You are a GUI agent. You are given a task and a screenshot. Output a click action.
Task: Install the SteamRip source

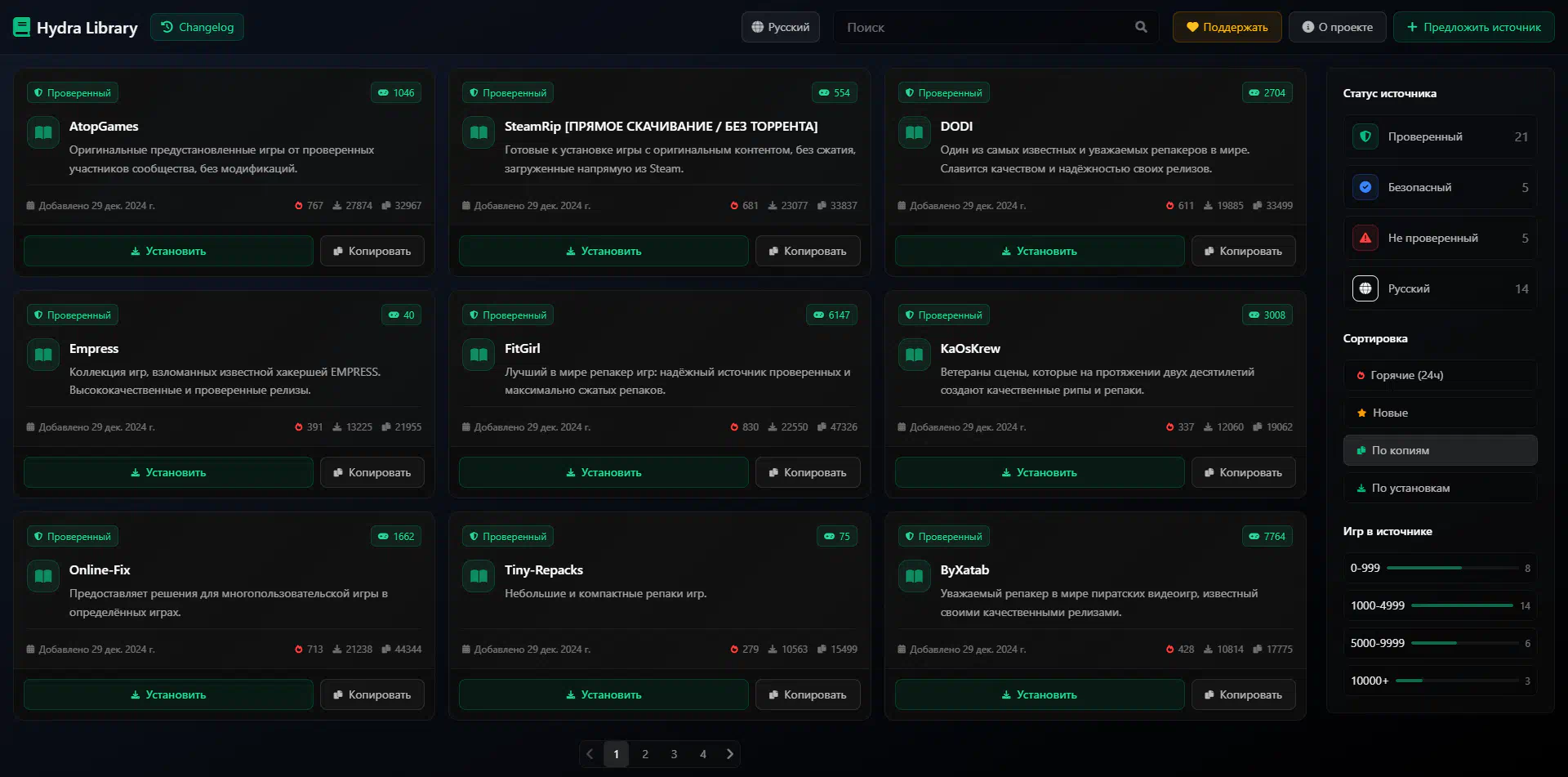click(604, 251)
